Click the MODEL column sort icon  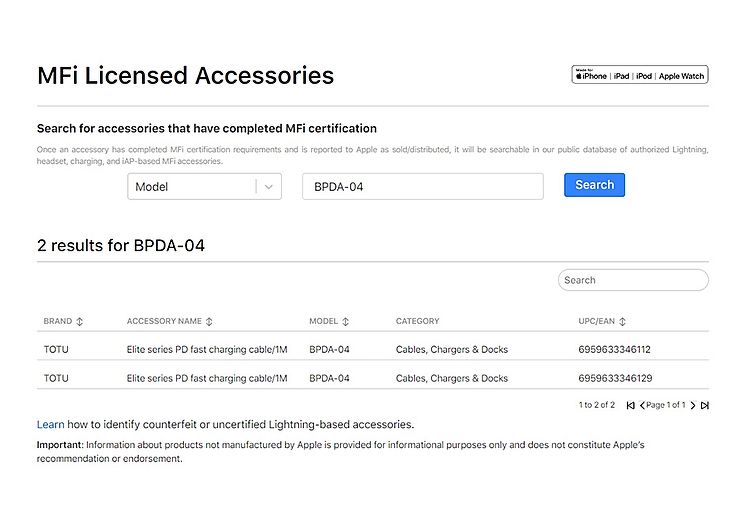(x=345, y=322)
